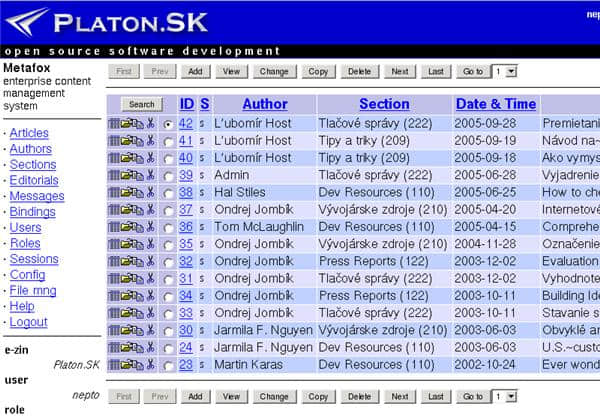
Task: Click the top Copy button
Action: pyautogui.click(x=318, y=72)
